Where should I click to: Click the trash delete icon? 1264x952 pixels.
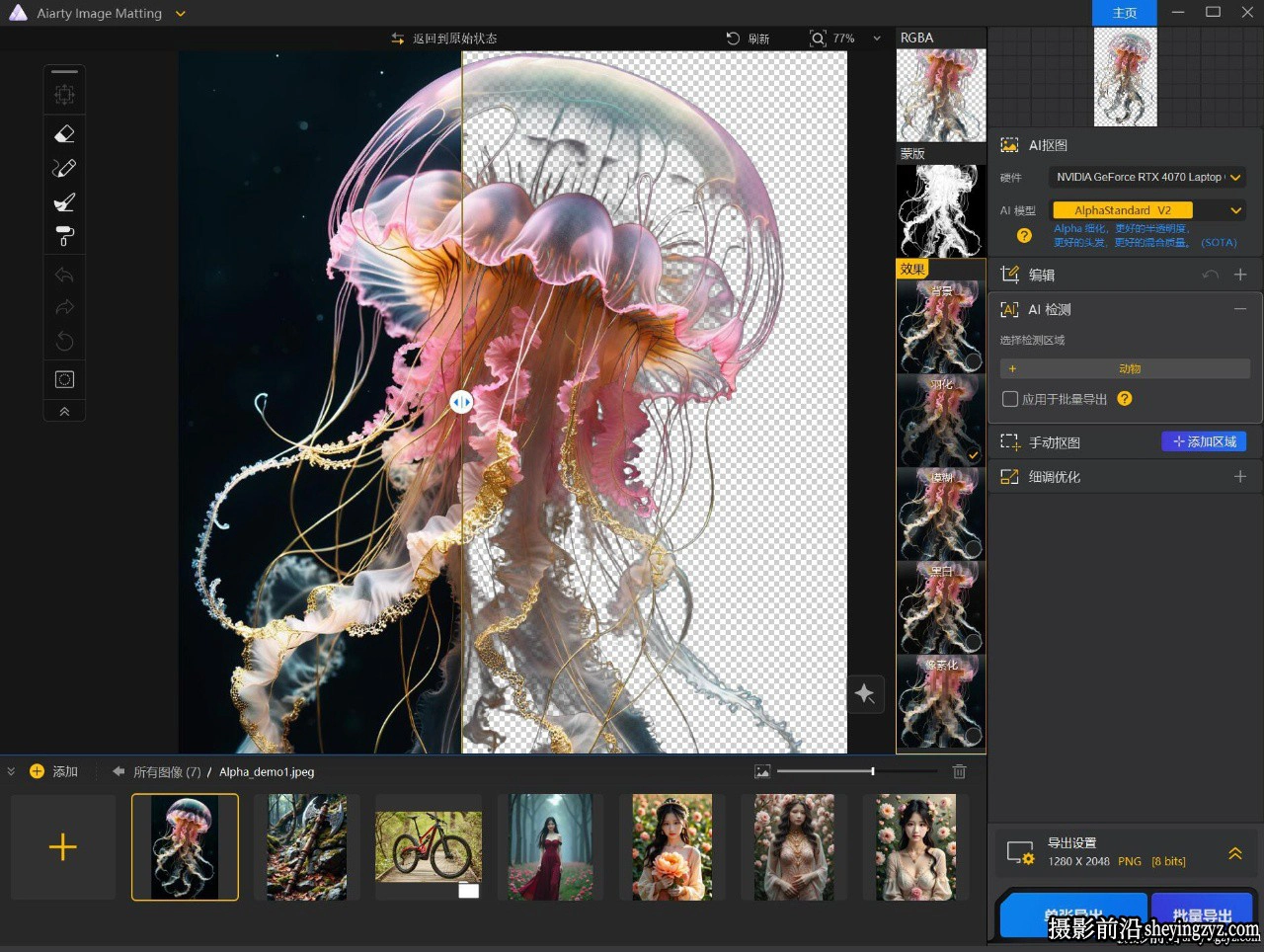(959, 771)
